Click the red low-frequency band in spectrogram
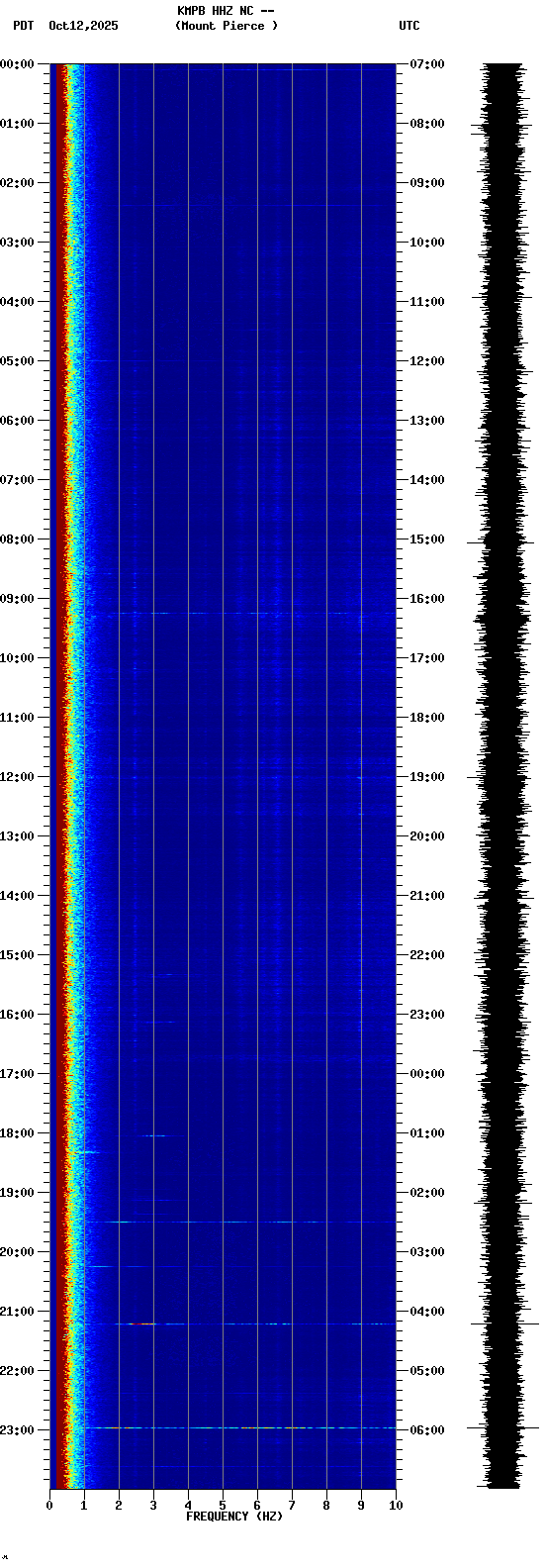Viewport: 546px width, 1568px height. point(58,776)
